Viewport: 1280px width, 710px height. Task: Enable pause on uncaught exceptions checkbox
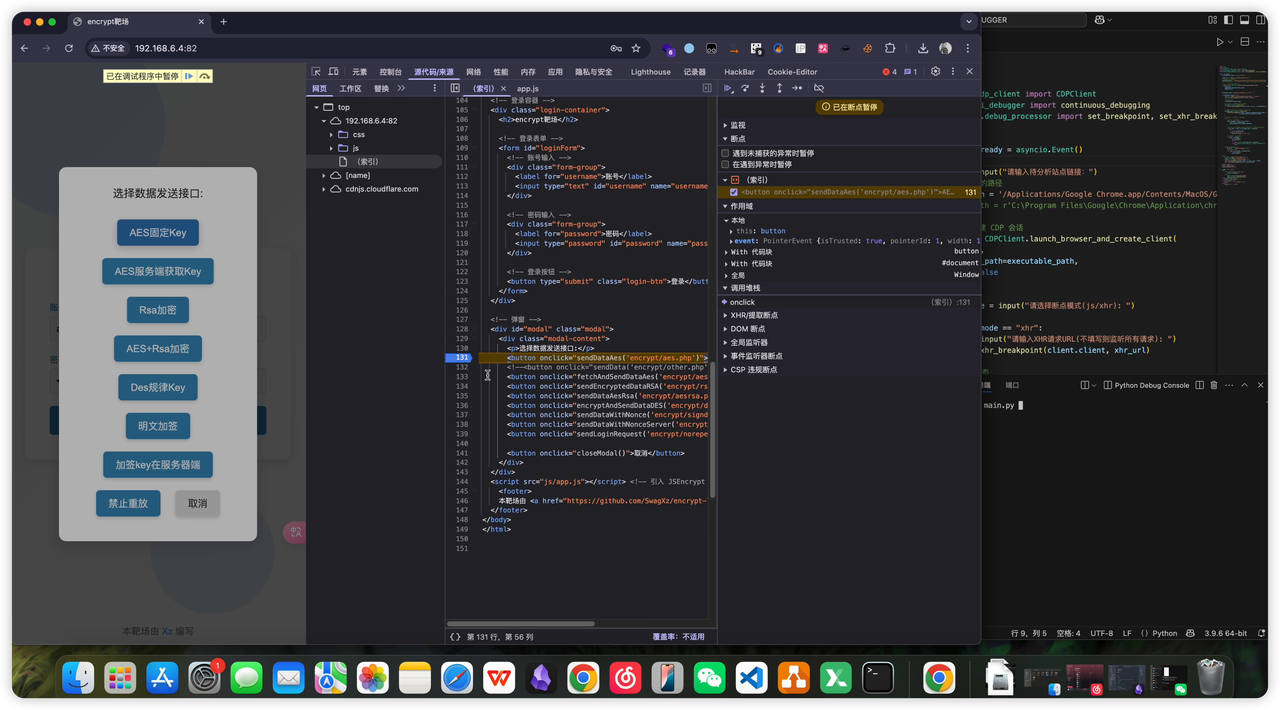click(726, 153)
